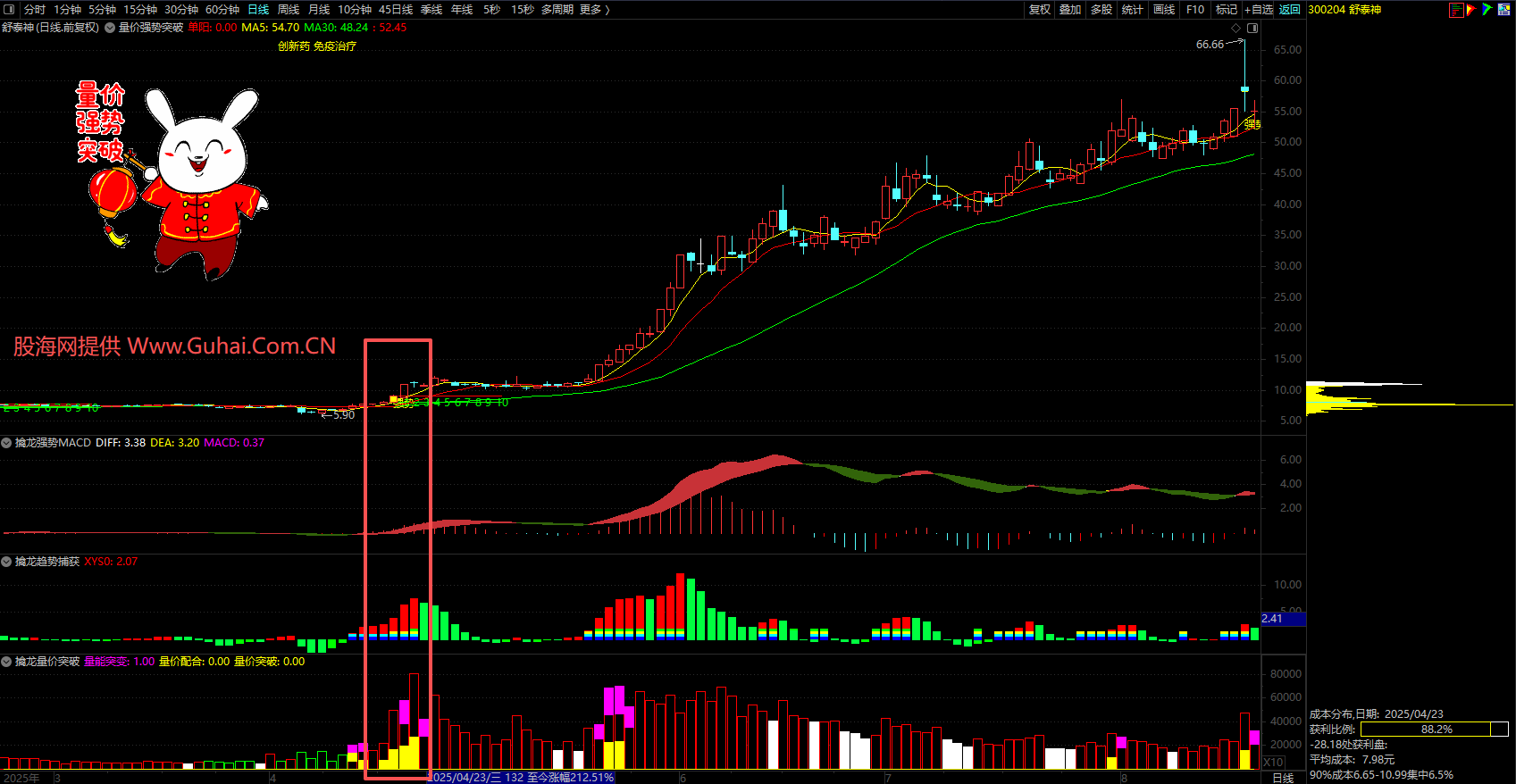1516x784 pixels.
Task: Expand the 擒龙强势MACD indicator dropdown
Action: click(x=7, y=443)
